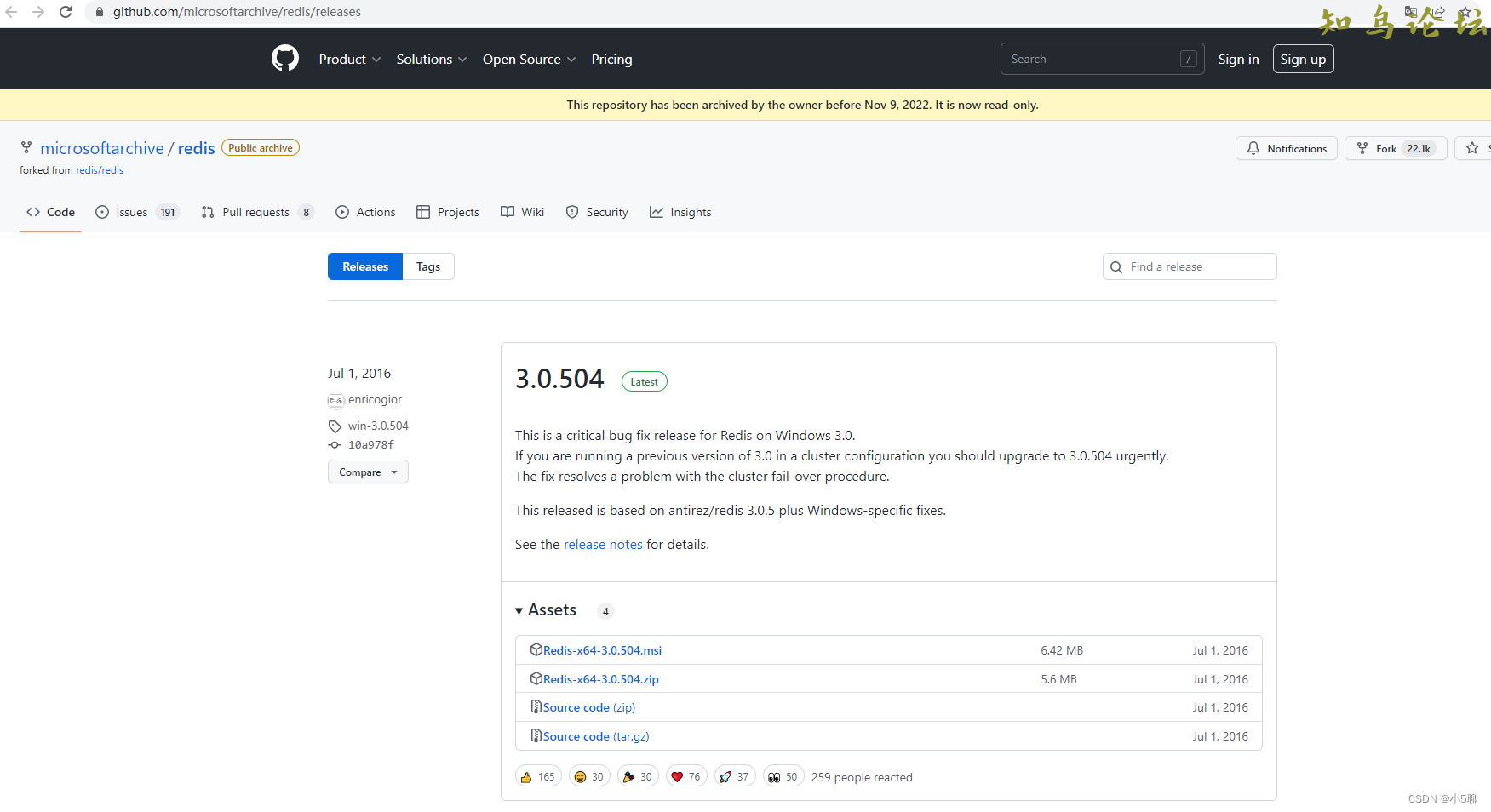Fork the repository via Fork button
The image size is (1491, 812).
1396,148
